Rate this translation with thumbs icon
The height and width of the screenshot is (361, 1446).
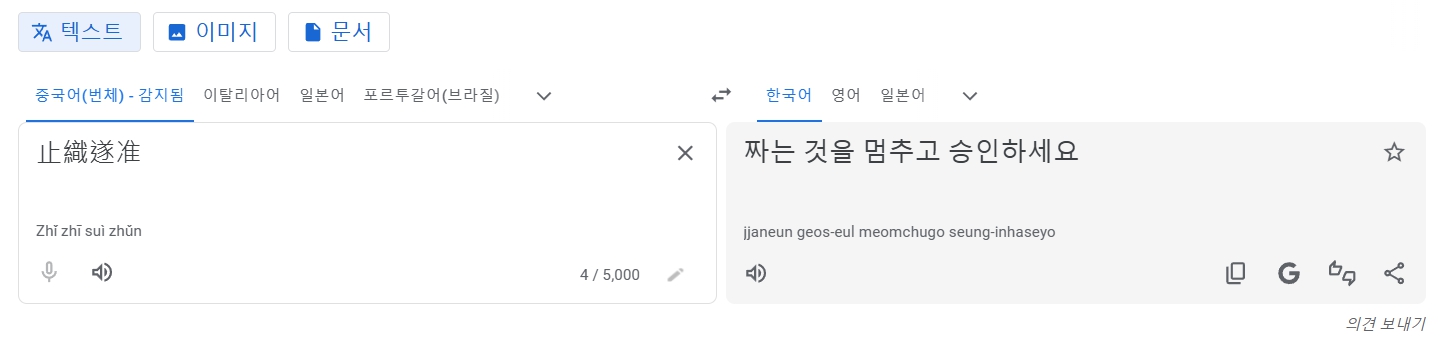coord(1341,273)
